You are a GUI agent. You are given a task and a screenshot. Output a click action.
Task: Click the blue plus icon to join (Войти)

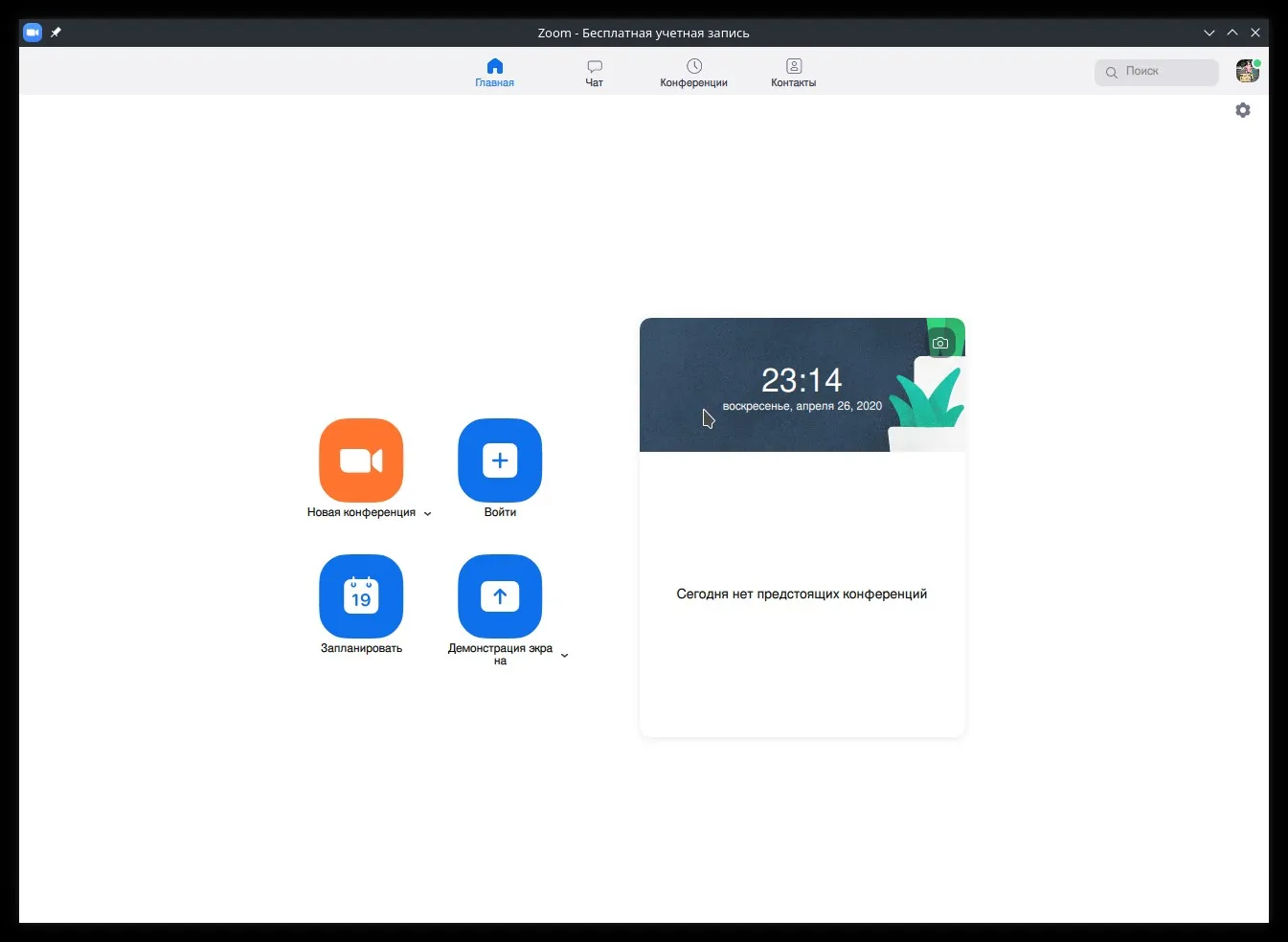click(500, 460)
